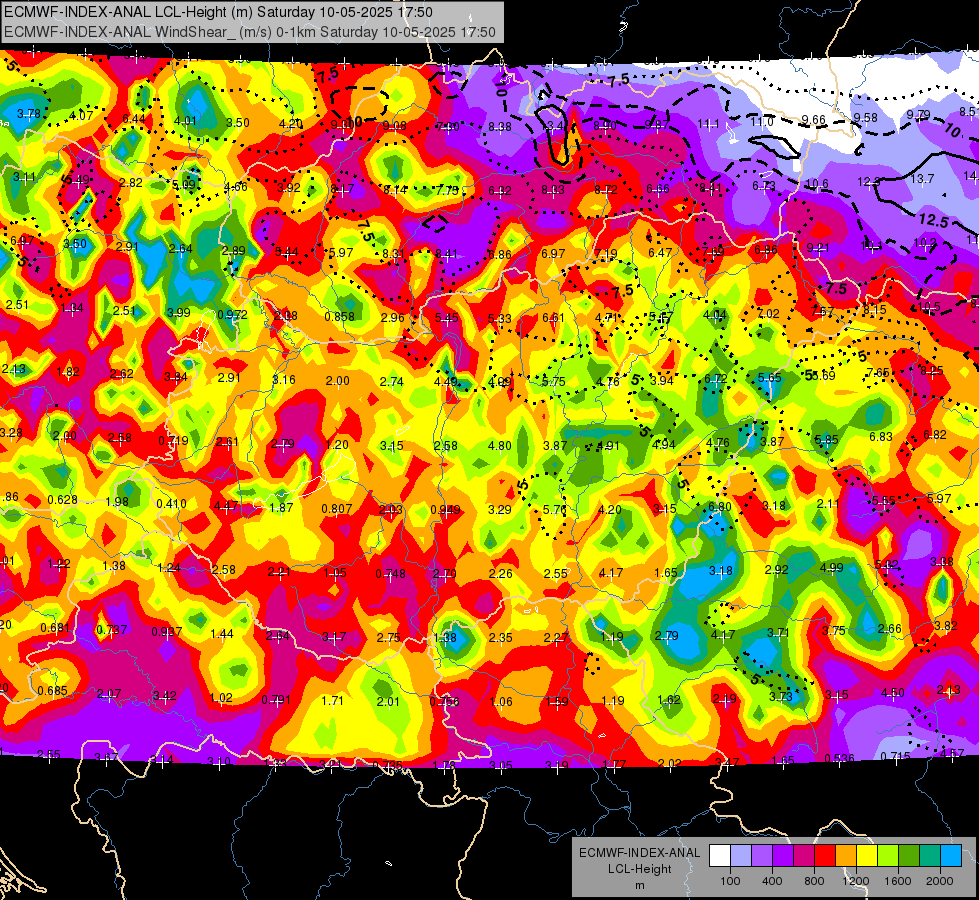Click the wind shear value 0.807

(337, 509)
